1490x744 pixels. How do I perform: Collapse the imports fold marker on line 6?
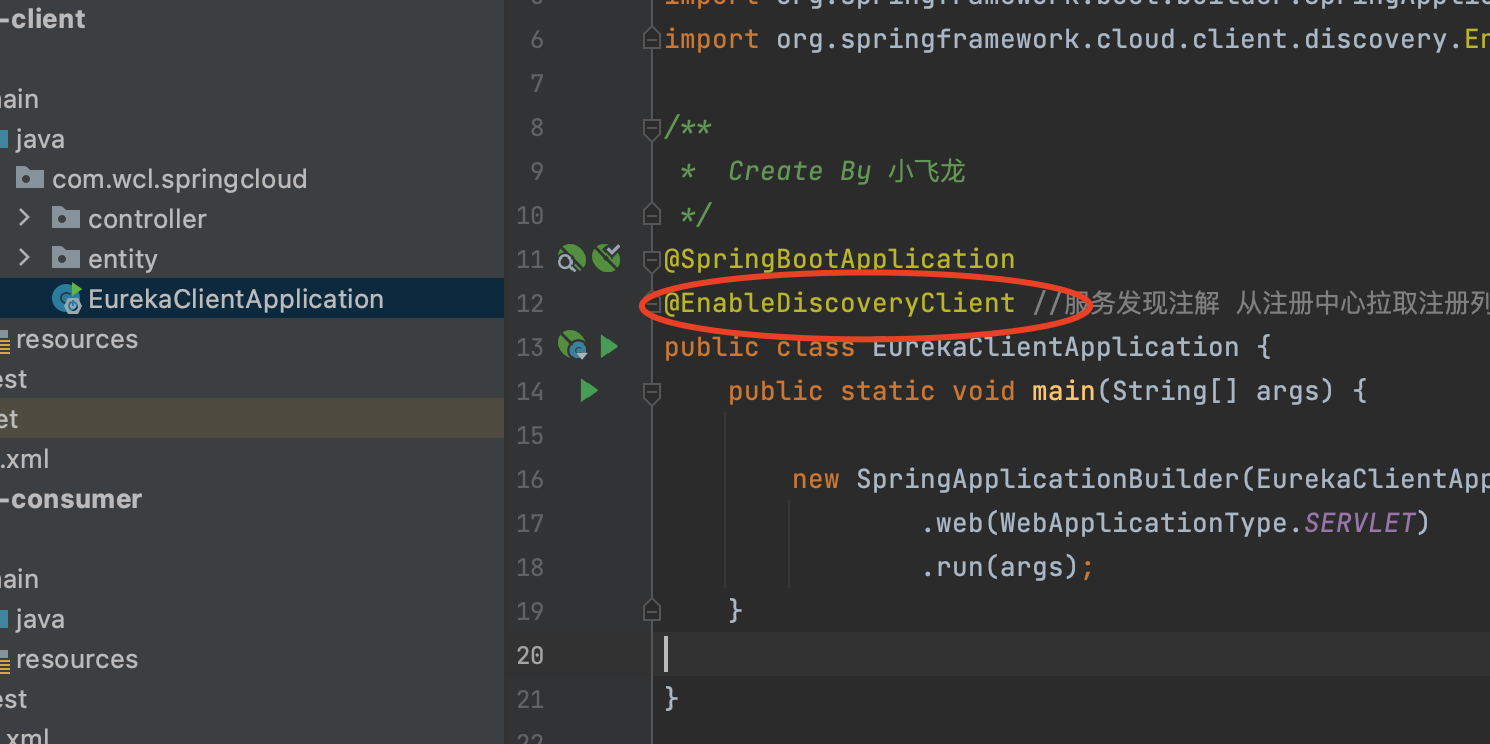click(x=652, y=39)
